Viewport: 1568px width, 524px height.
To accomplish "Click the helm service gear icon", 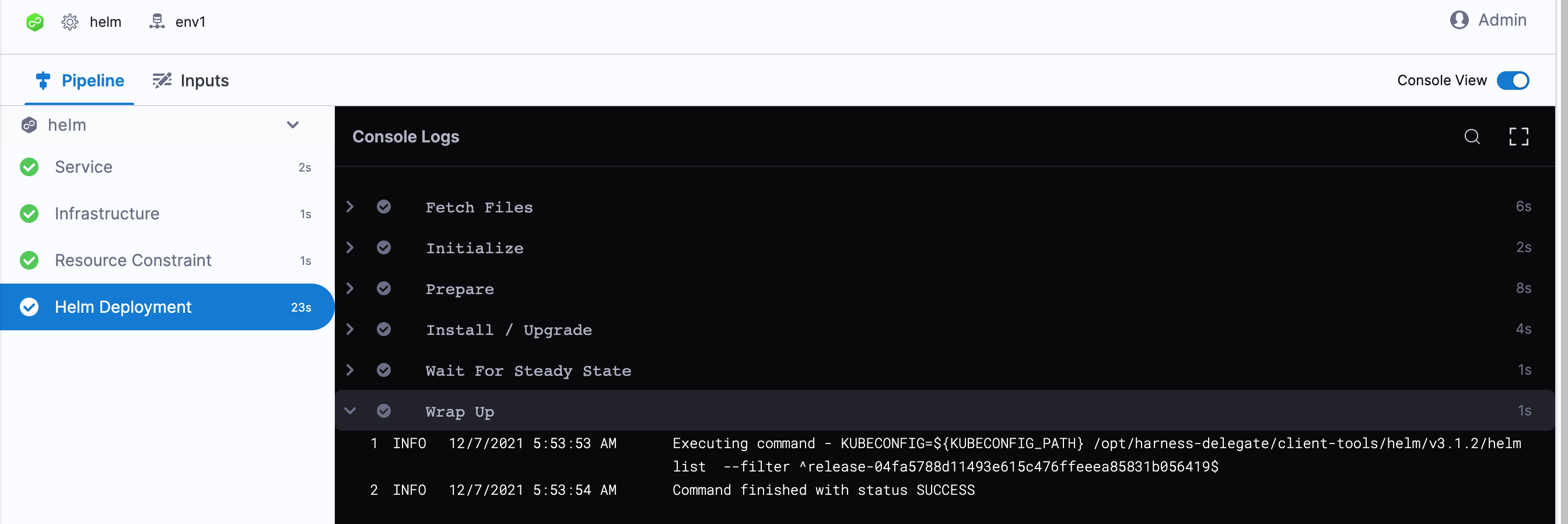I will pyautogui.click(x=70, y=23).
